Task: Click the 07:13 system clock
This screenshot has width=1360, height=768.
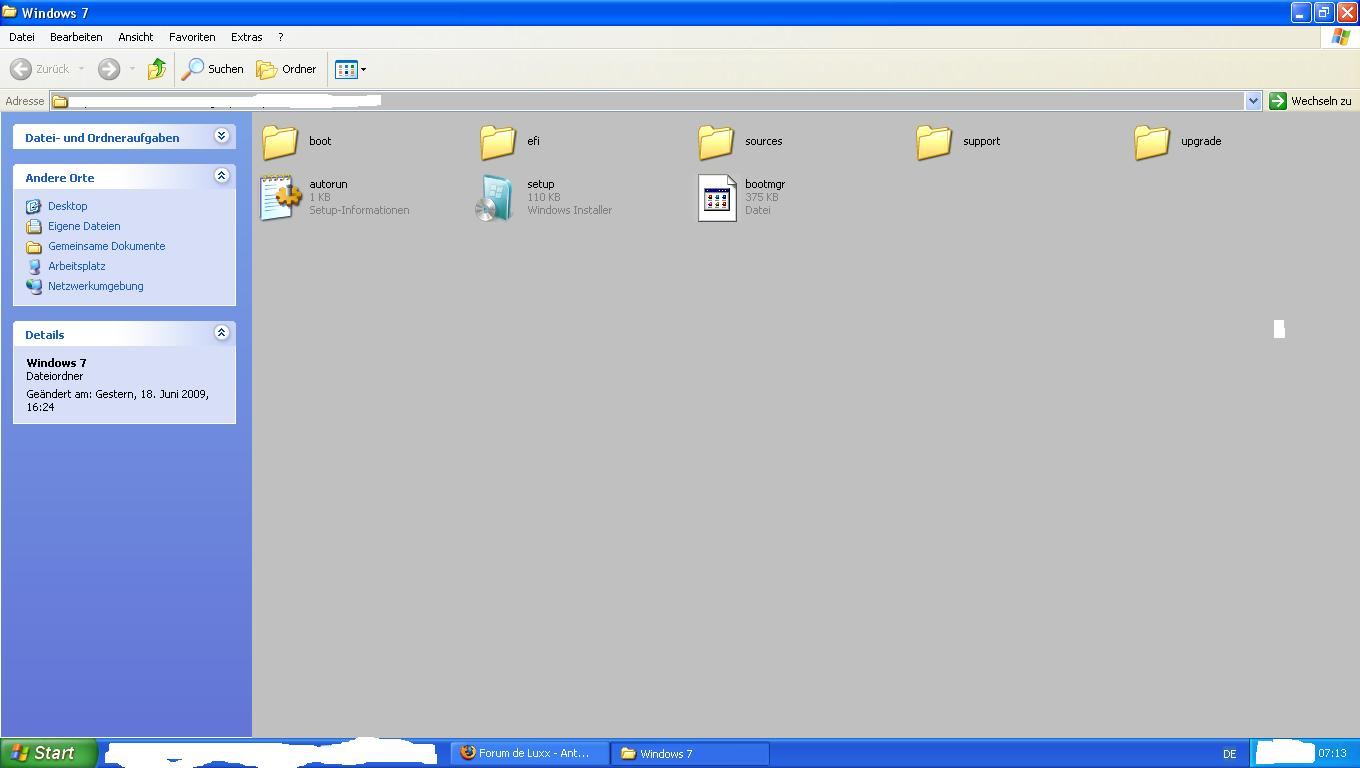Action: (x=1332, y=753)
